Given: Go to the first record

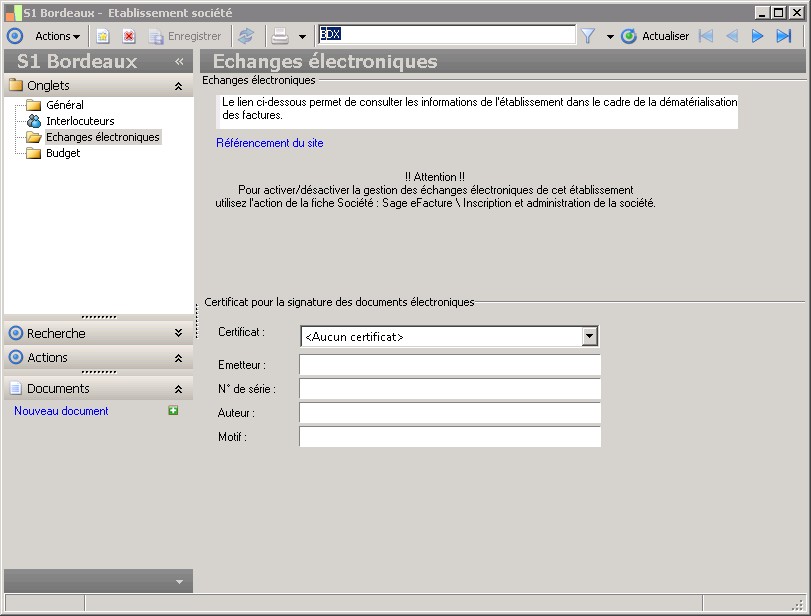Looking at the screenshot, I should 705,36.
